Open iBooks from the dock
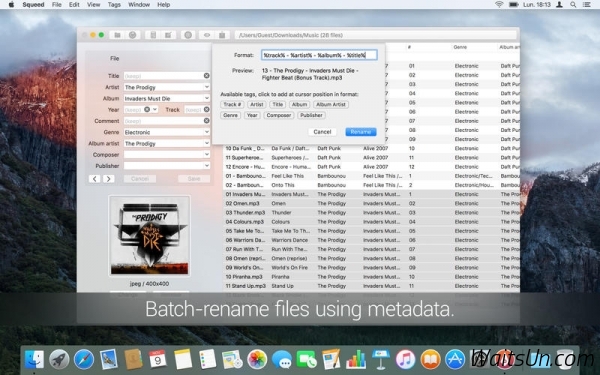Image resolution: width=600 pixels, height=375 pixels. coord(430,360)
